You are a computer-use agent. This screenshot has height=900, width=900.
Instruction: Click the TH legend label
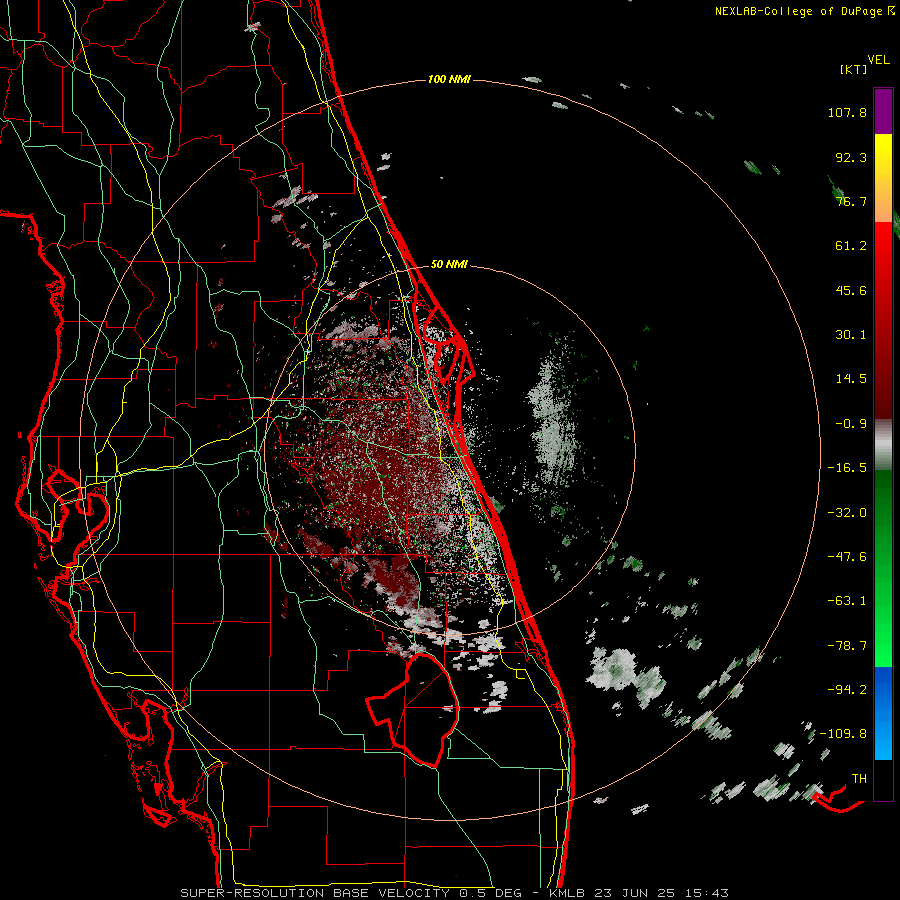[x=859, y=779]
